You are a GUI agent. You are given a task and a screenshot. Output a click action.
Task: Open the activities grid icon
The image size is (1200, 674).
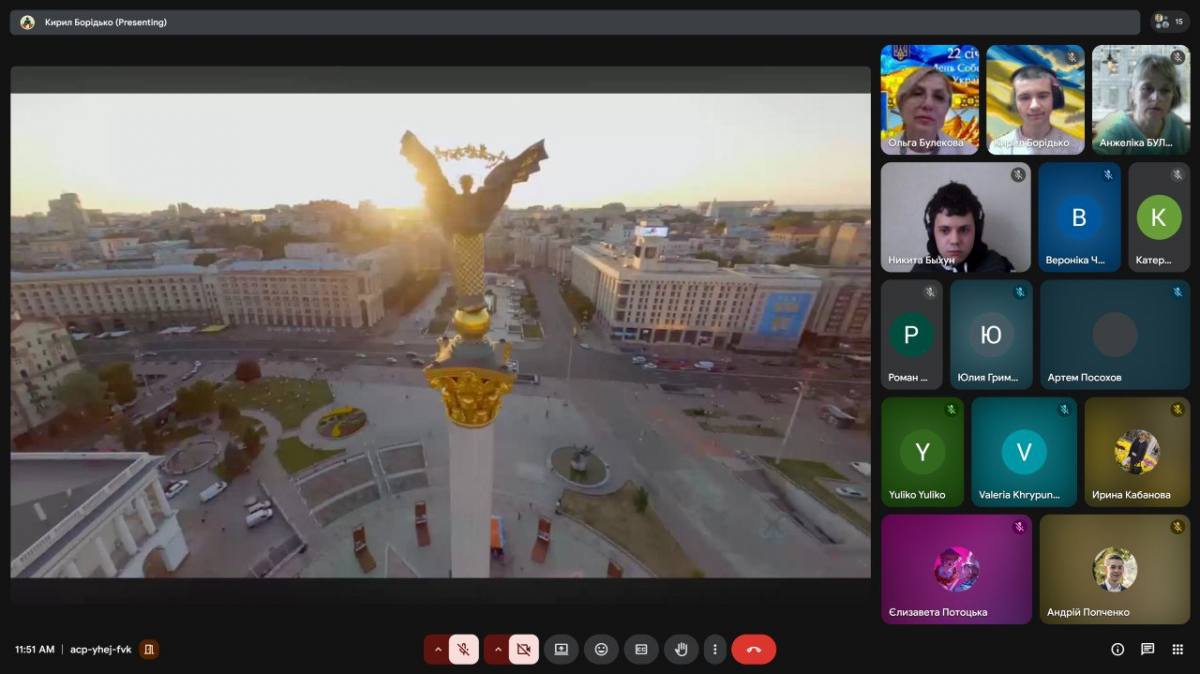[1177, 649]
